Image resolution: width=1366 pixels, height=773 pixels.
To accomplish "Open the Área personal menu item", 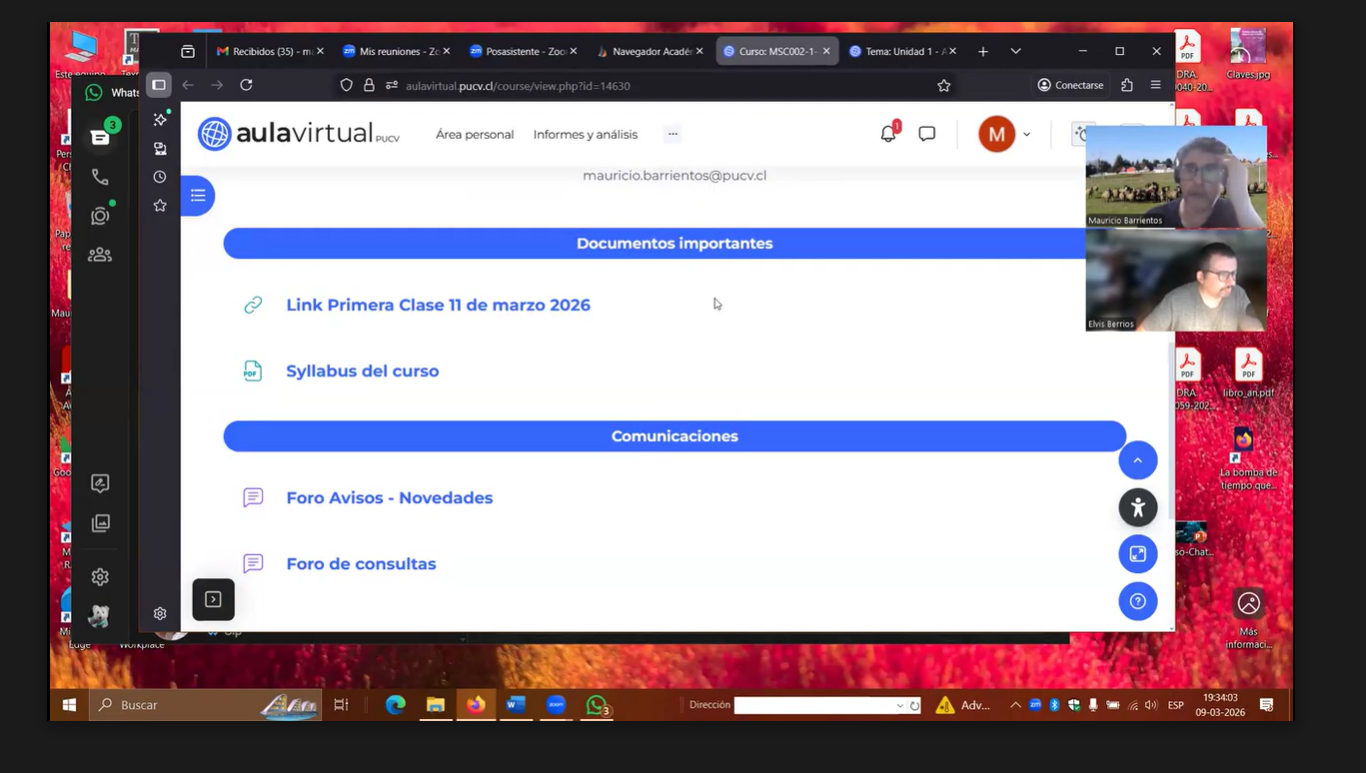I will point(474,134).
